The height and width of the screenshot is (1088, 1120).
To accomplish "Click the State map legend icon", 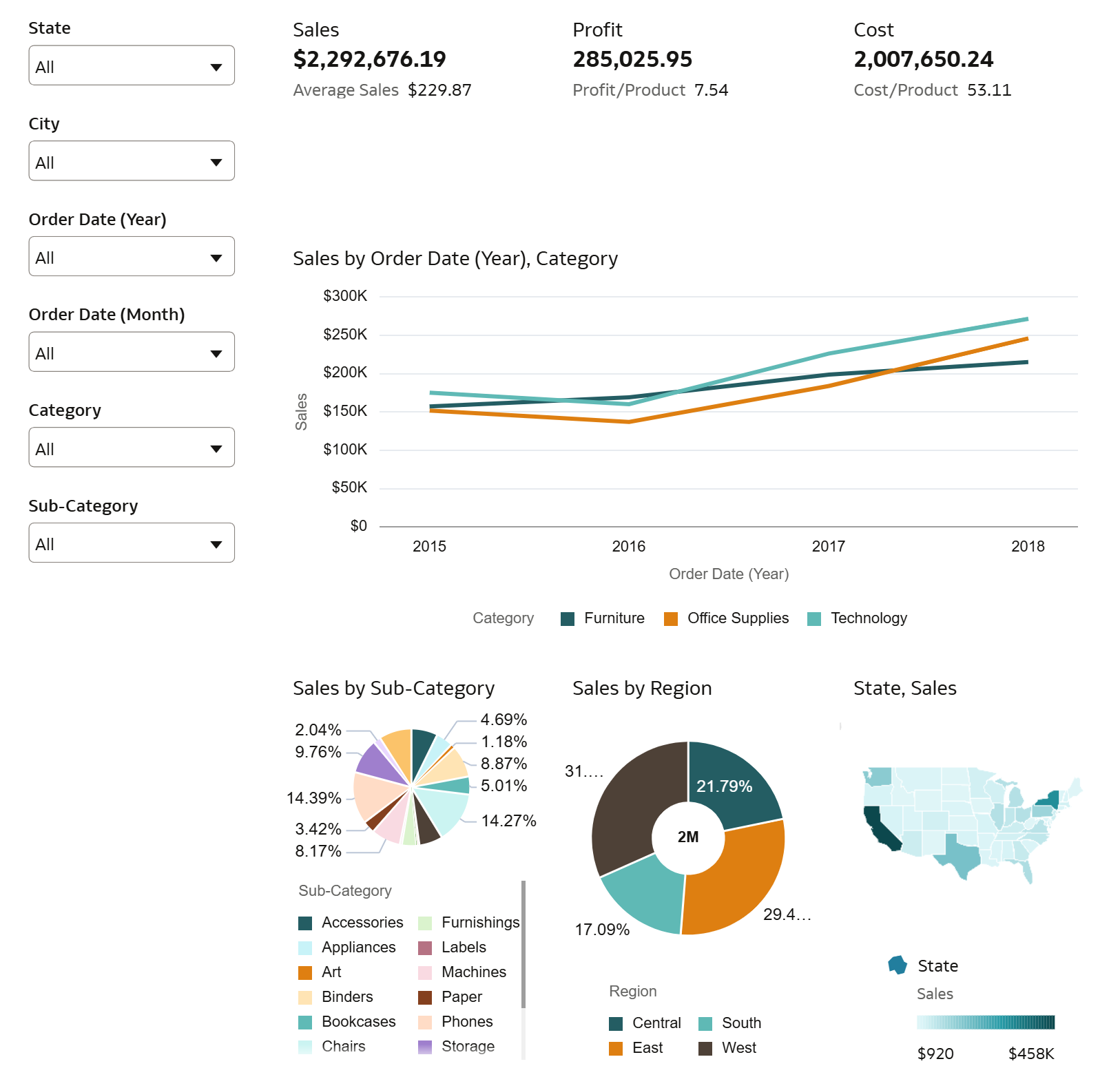I will pos(898,965).
